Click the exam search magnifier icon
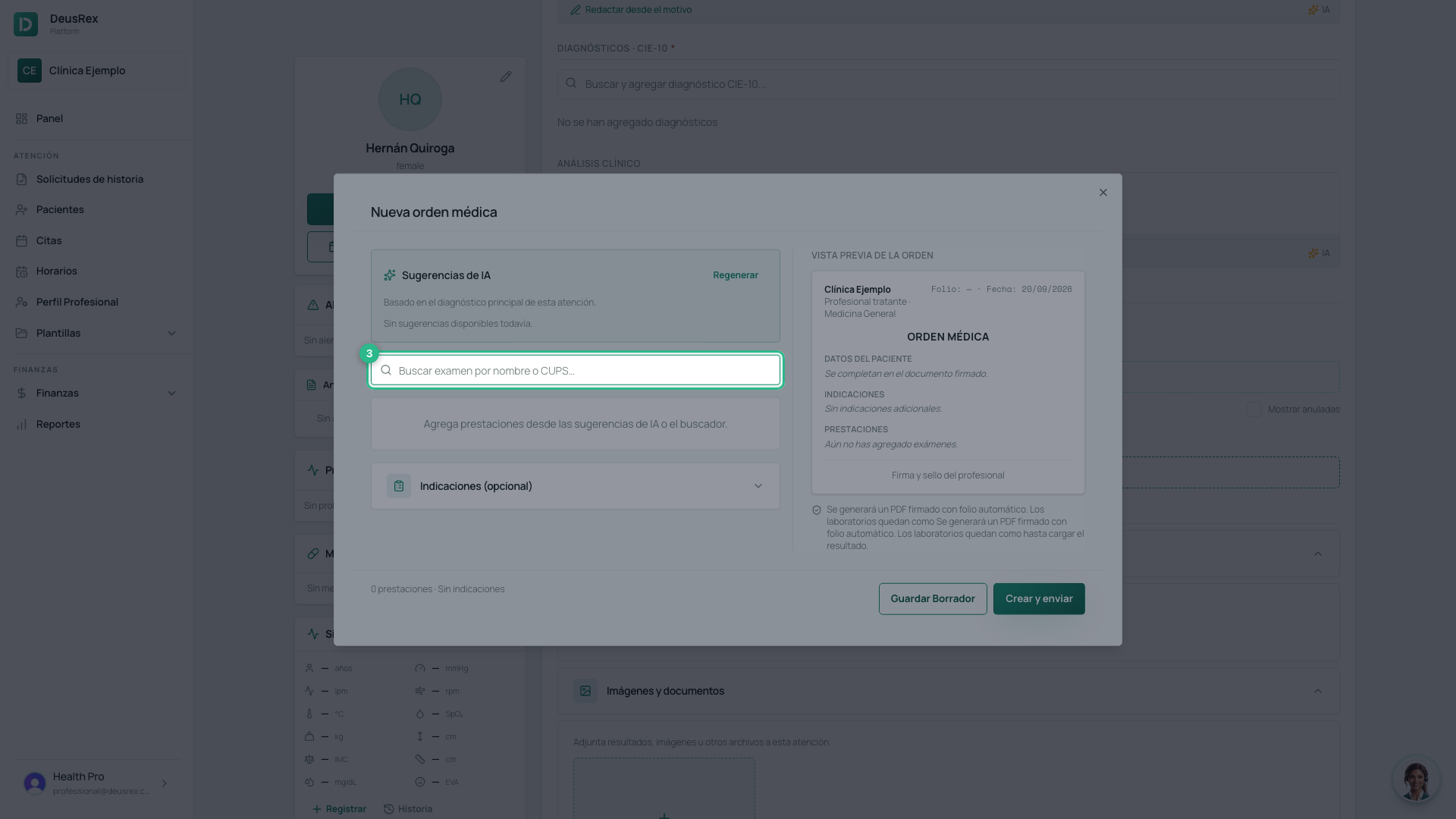Viewport: 1456px width, 819px height. (386, 370)
